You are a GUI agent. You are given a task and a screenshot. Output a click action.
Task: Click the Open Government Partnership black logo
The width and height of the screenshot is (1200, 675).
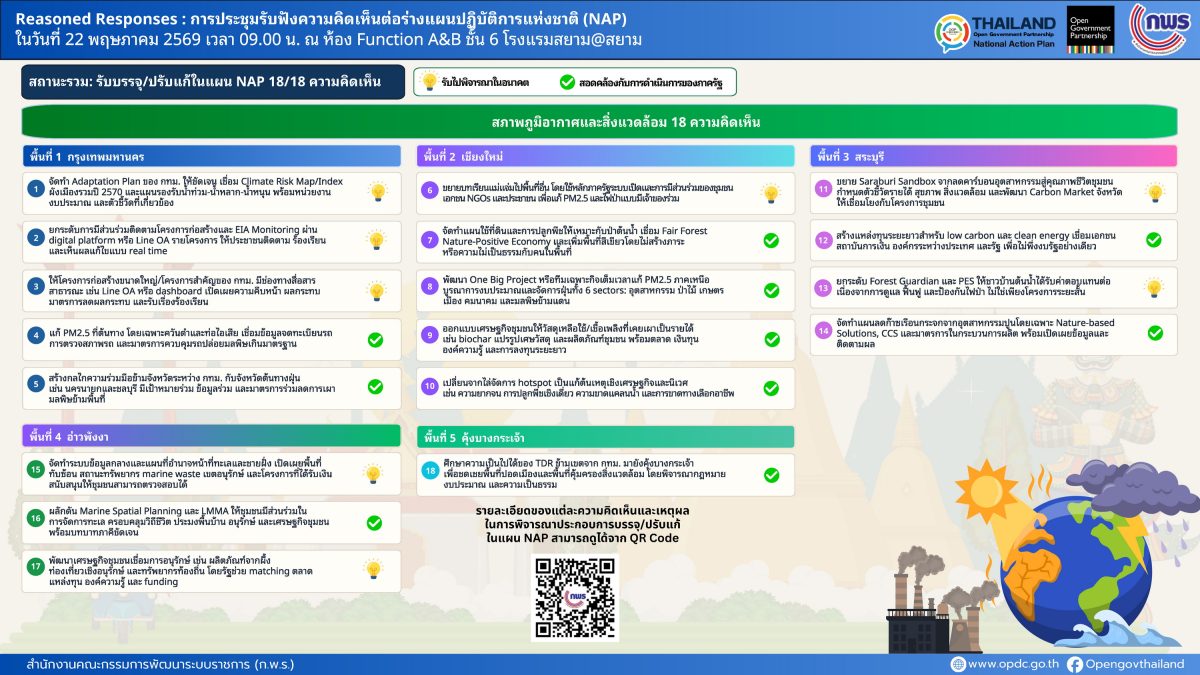(x=1090, y=30)
